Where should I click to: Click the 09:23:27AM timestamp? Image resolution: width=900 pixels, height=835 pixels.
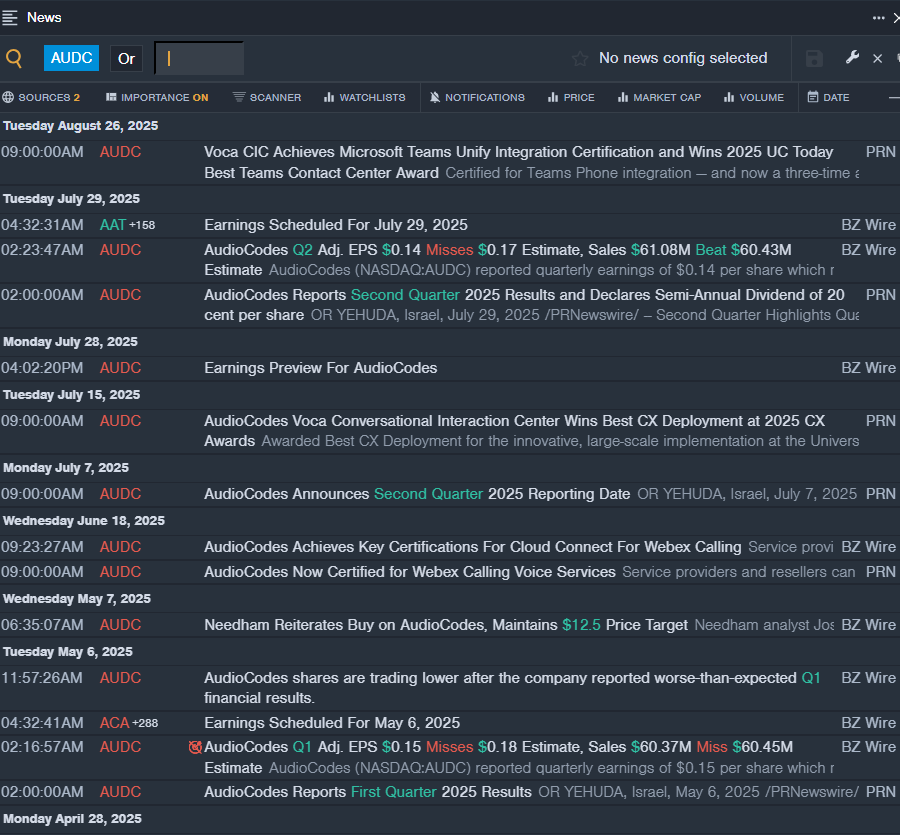[x=42, y=547]
